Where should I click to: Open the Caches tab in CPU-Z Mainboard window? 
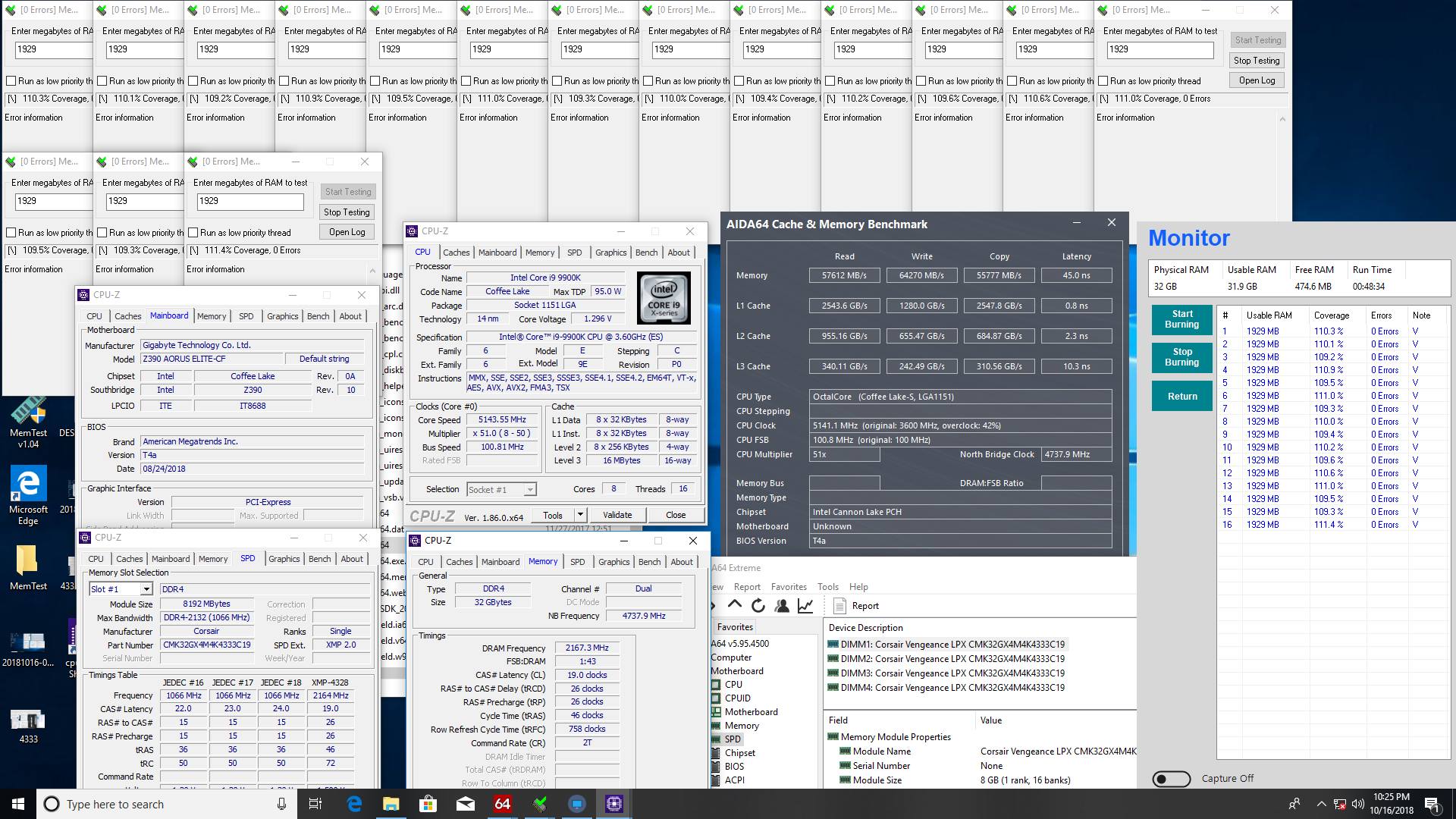point(127,316)
